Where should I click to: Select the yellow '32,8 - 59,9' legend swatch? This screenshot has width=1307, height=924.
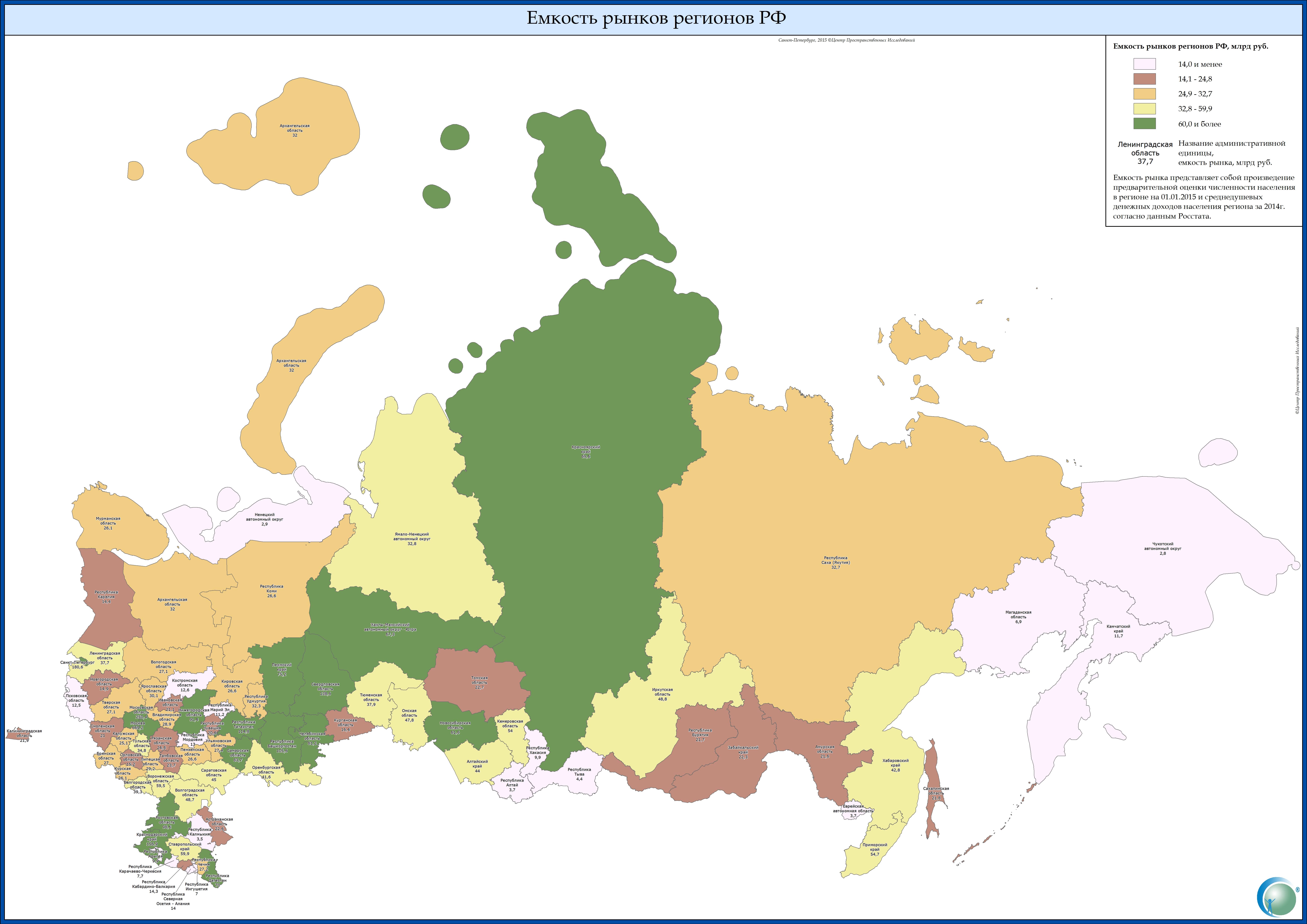[x=1144, y=109]
